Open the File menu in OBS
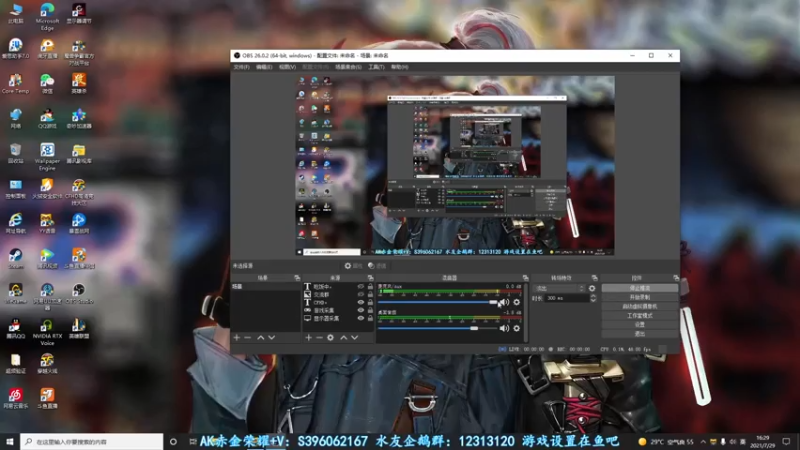The width and height of the screenshot is (800, 450). tap(241, 67)
